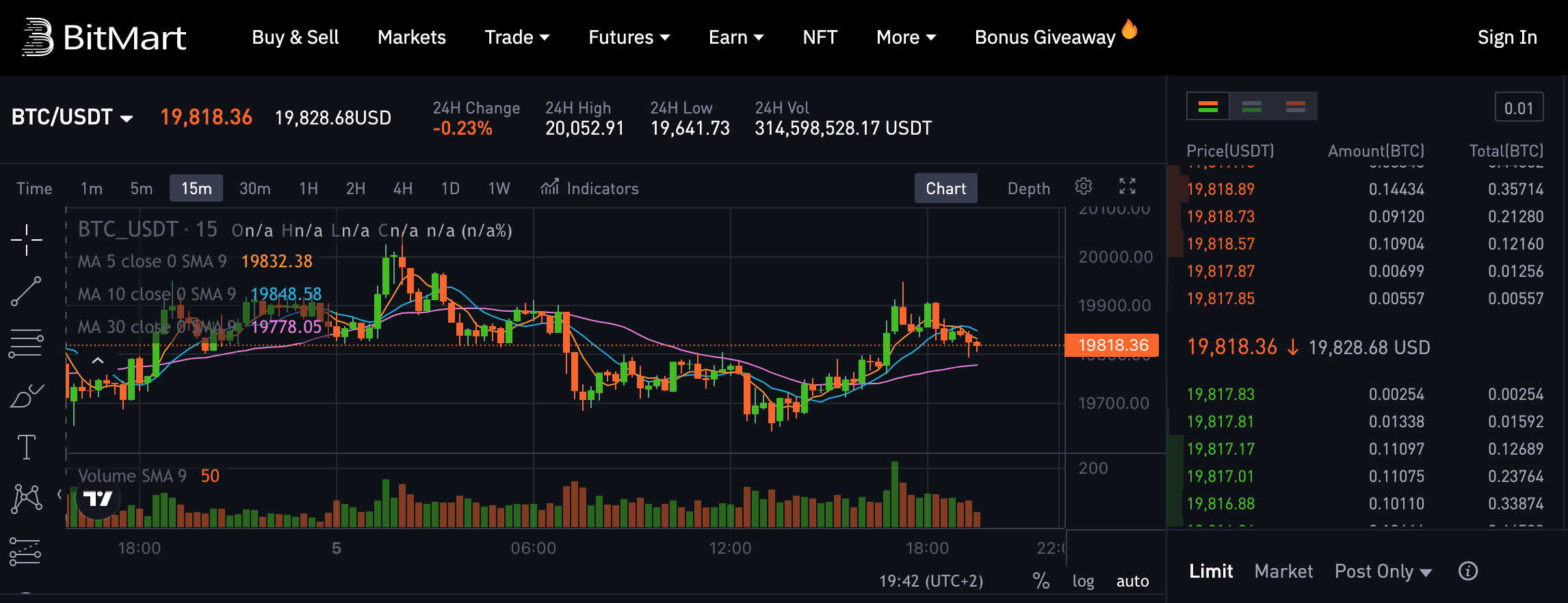Toggle percent scale on chart
The width and height of the screenshot is (1568, 603).
(x=1041, y=581)
